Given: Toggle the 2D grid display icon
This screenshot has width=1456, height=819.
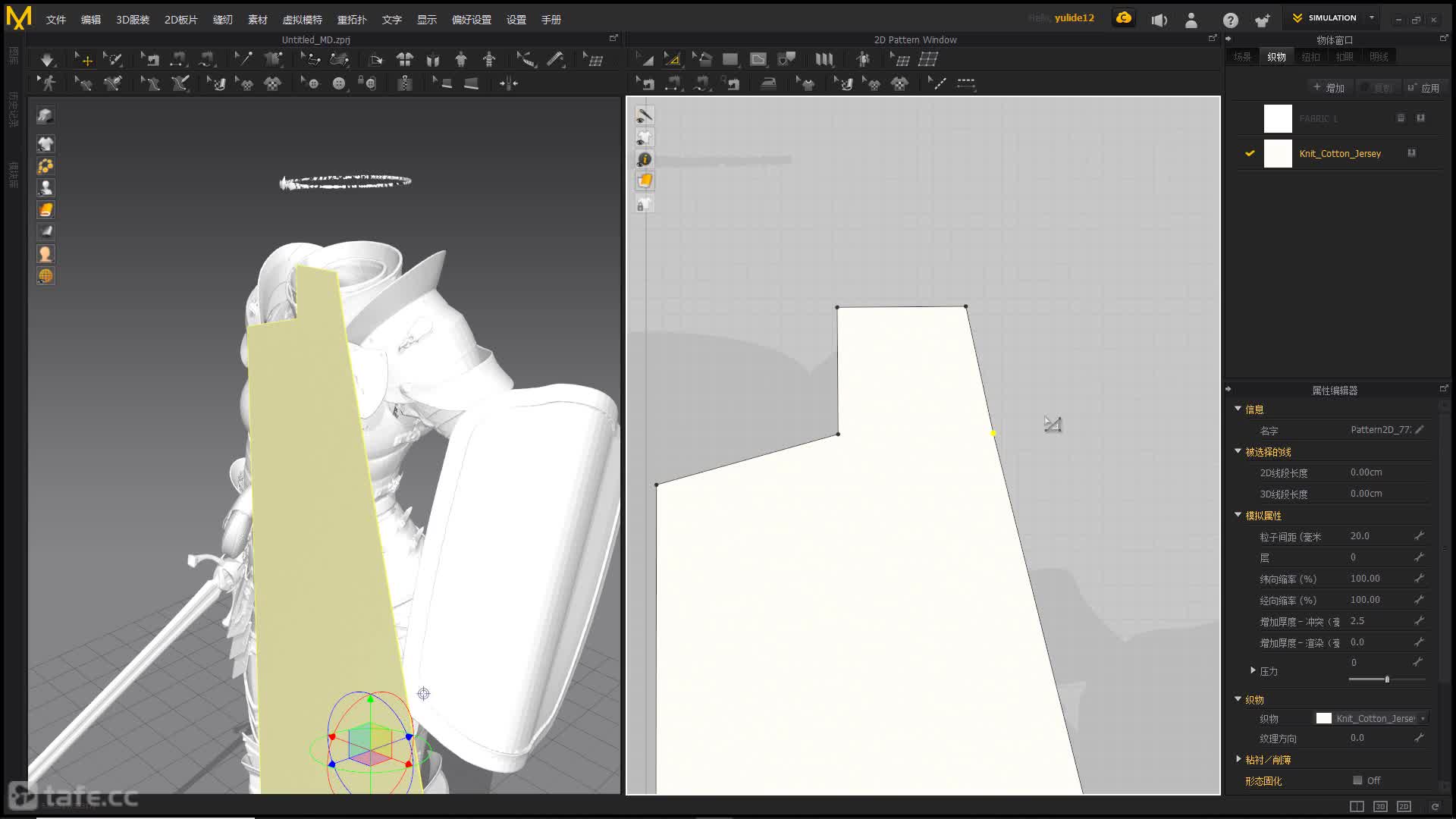Looking at the screenshot, I should [x=928, y=59].
